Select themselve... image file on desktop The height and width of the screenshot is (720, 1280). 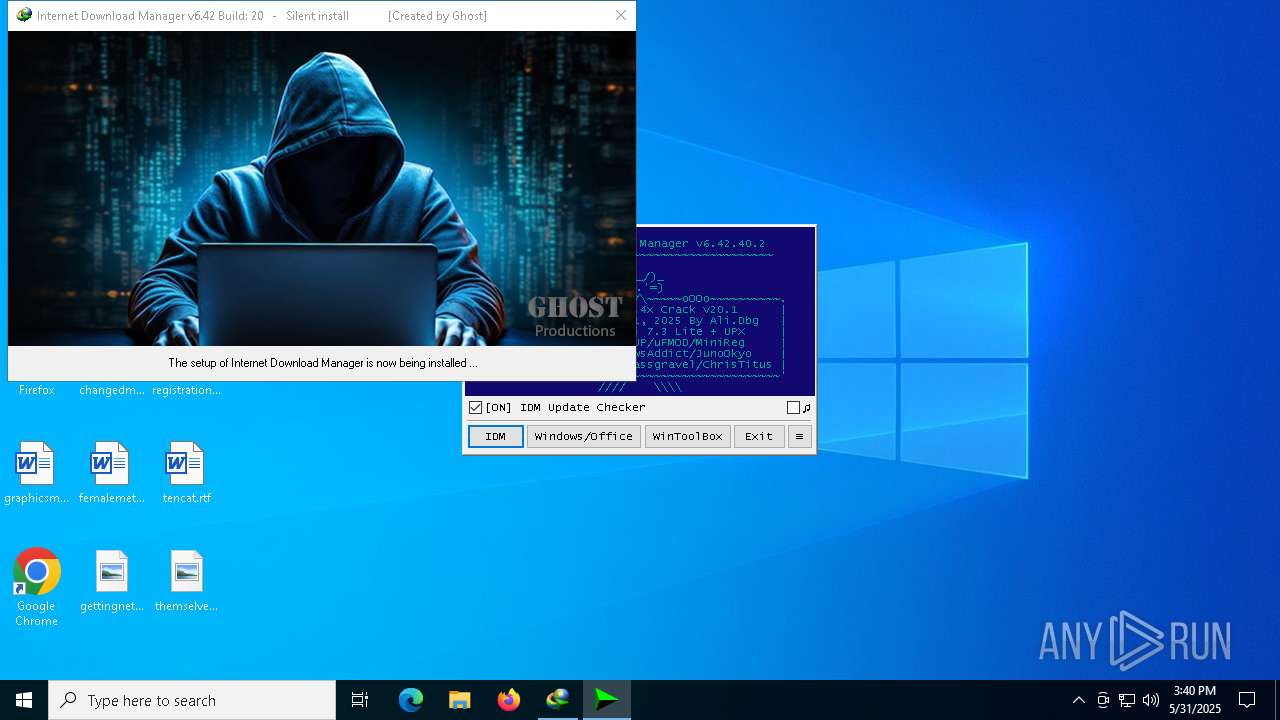186,582
